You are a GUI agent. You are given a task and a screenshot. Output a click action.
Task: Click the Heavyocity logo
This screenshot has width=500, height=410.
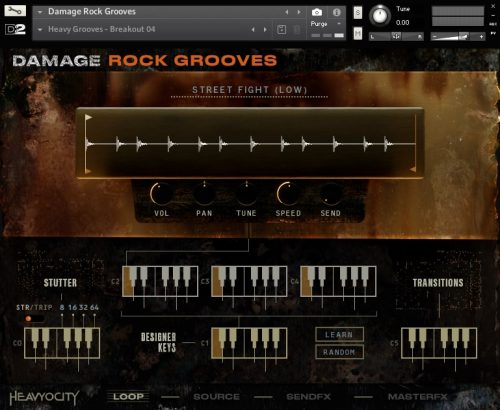click(44, 397)
